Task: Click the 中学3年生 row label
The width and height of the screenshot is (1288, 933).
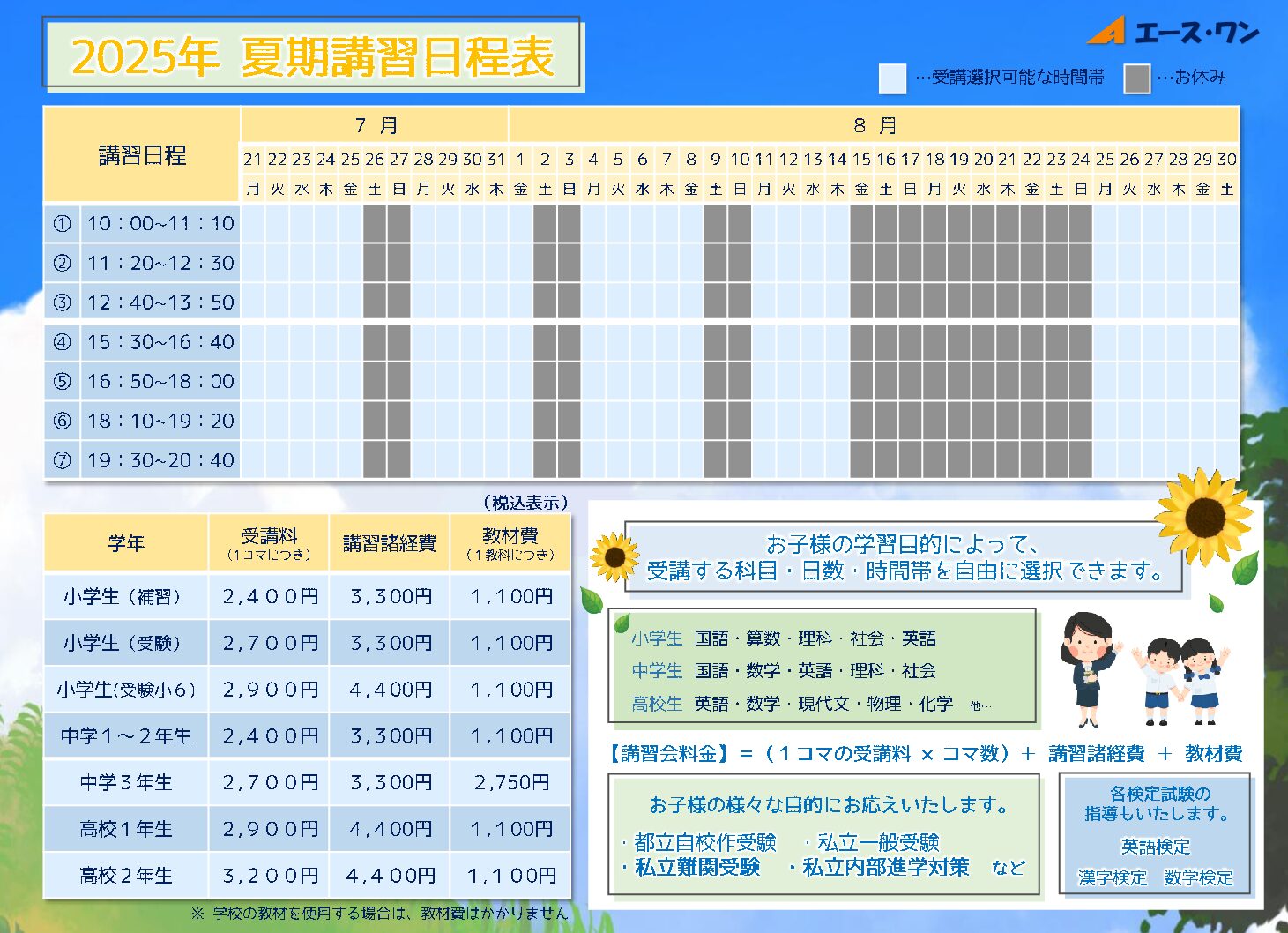Action: (x=126, y=782)
